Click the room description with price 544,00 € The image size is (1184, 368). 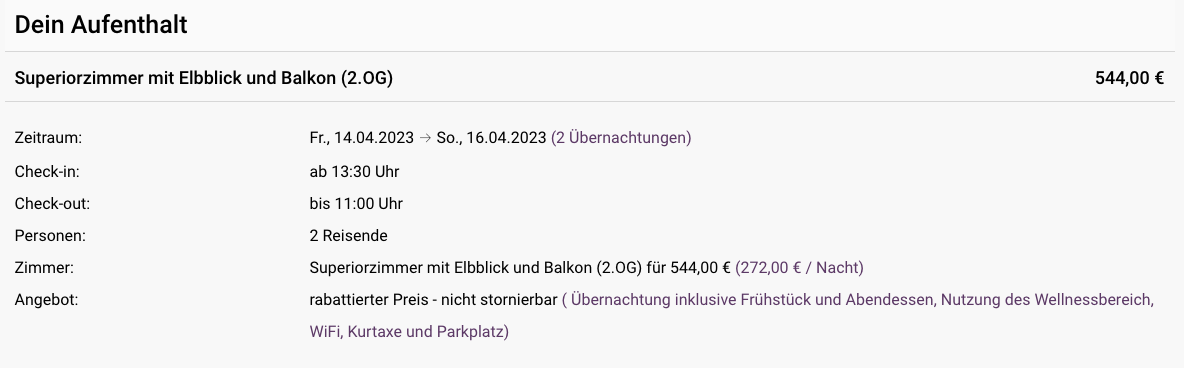click(520, 267)
